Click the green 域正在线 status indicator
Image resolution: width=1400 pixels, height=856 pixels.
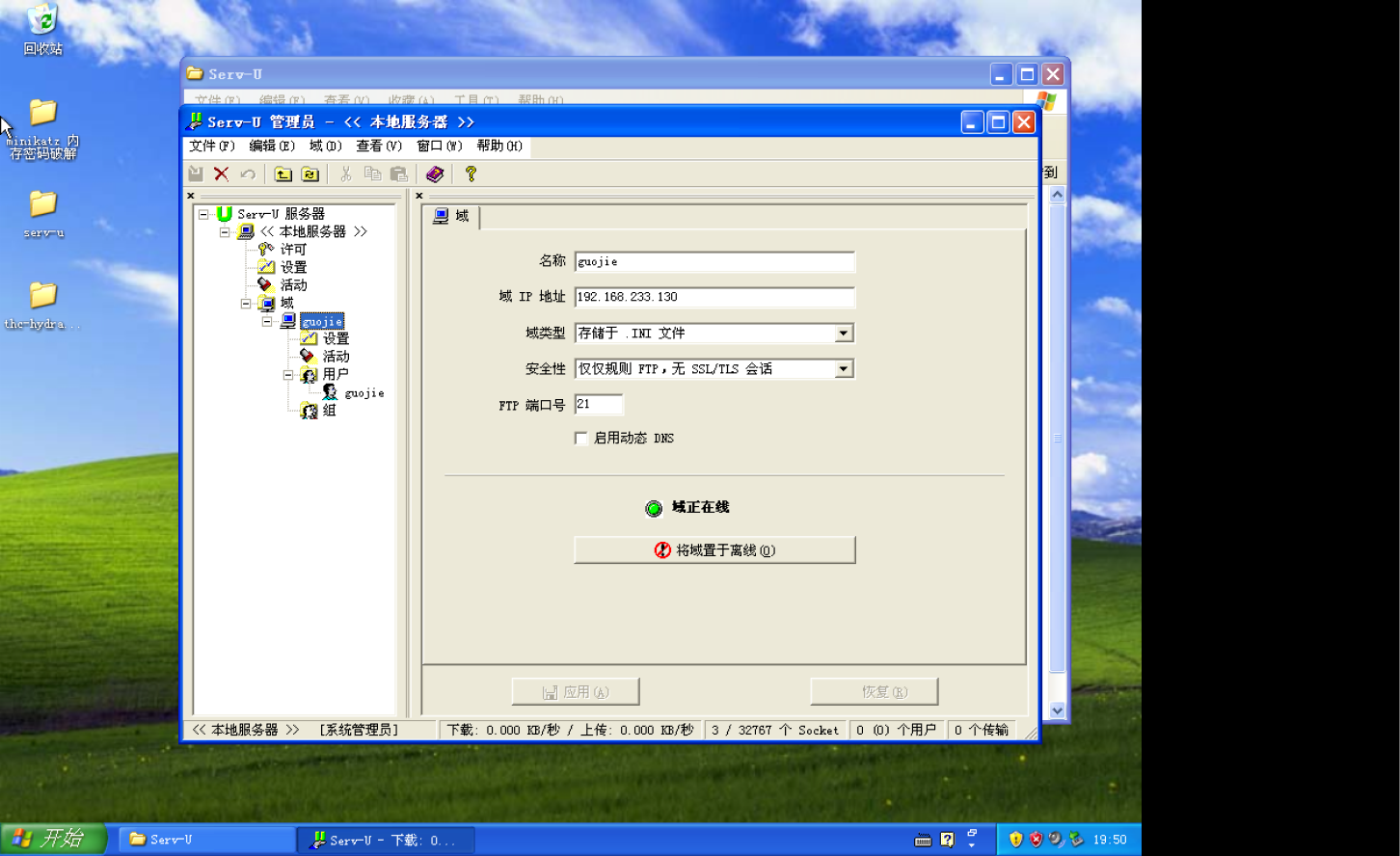[654, 508]
